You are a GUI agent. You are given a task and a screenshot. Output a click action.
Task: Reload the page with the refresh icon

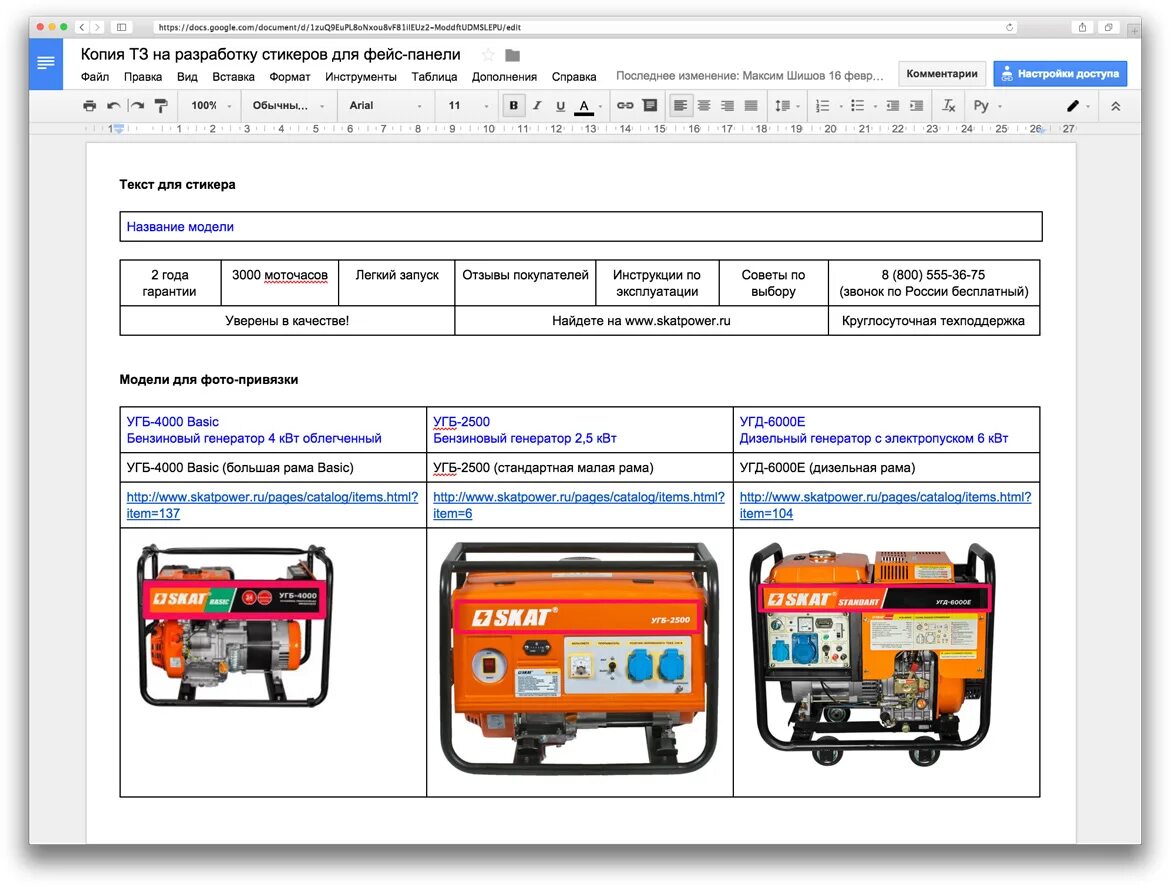pos(1010,27)
